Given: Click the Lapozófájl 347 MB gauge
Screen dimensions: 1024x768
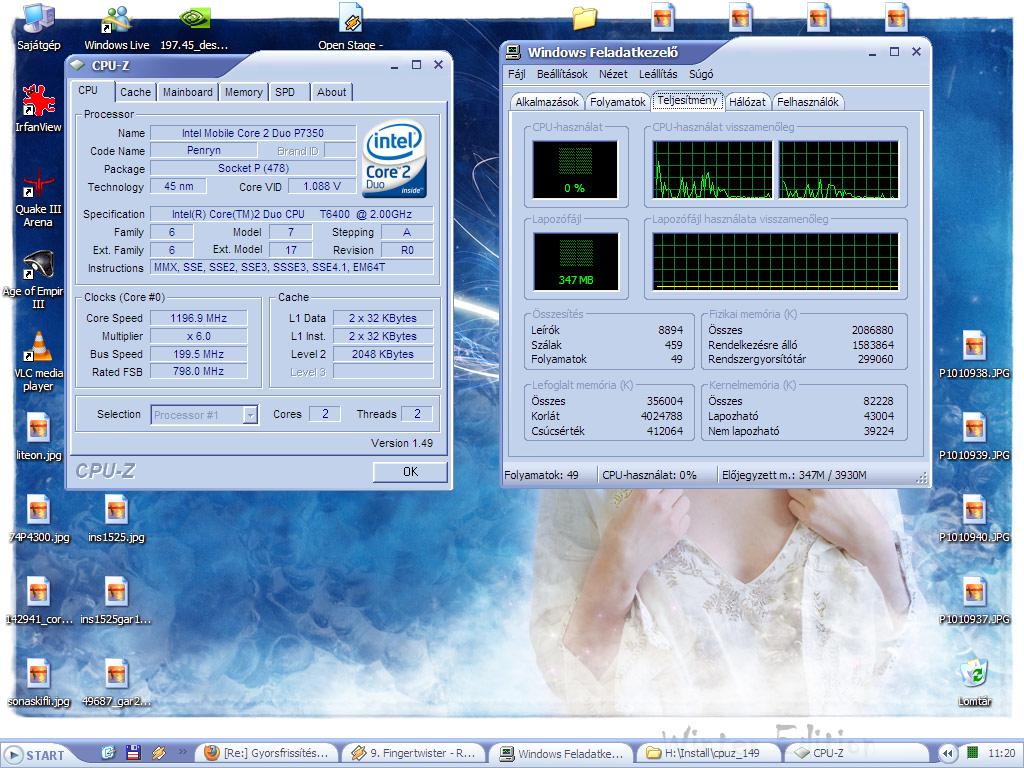Looking at the screenshot, I should click(x=575, y=261).
